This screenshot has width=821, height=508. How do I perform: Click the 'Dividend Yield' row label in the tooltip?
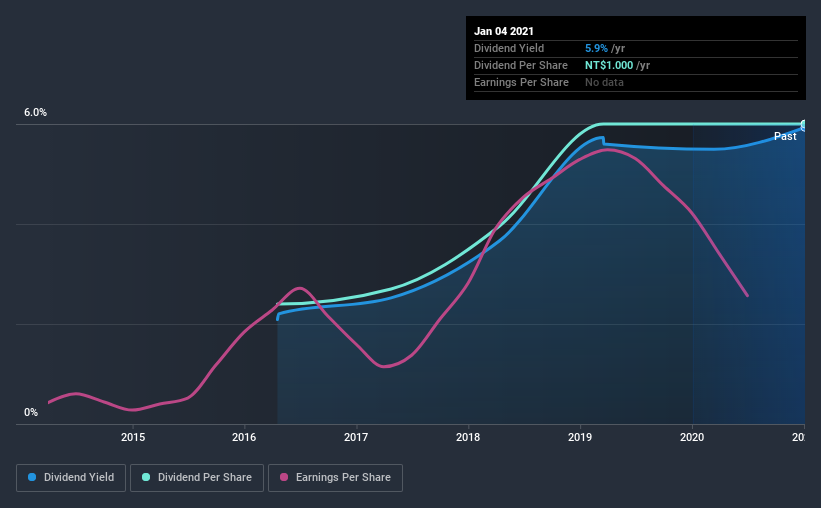[509, 48]
